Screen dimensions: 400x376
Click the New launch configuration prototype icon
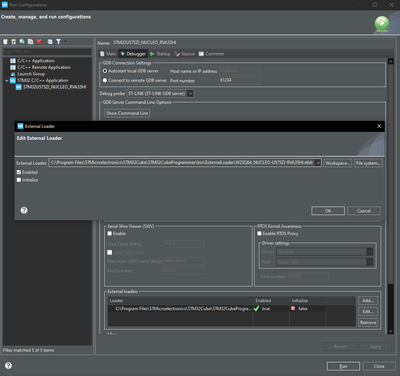(x=14, y=42)
